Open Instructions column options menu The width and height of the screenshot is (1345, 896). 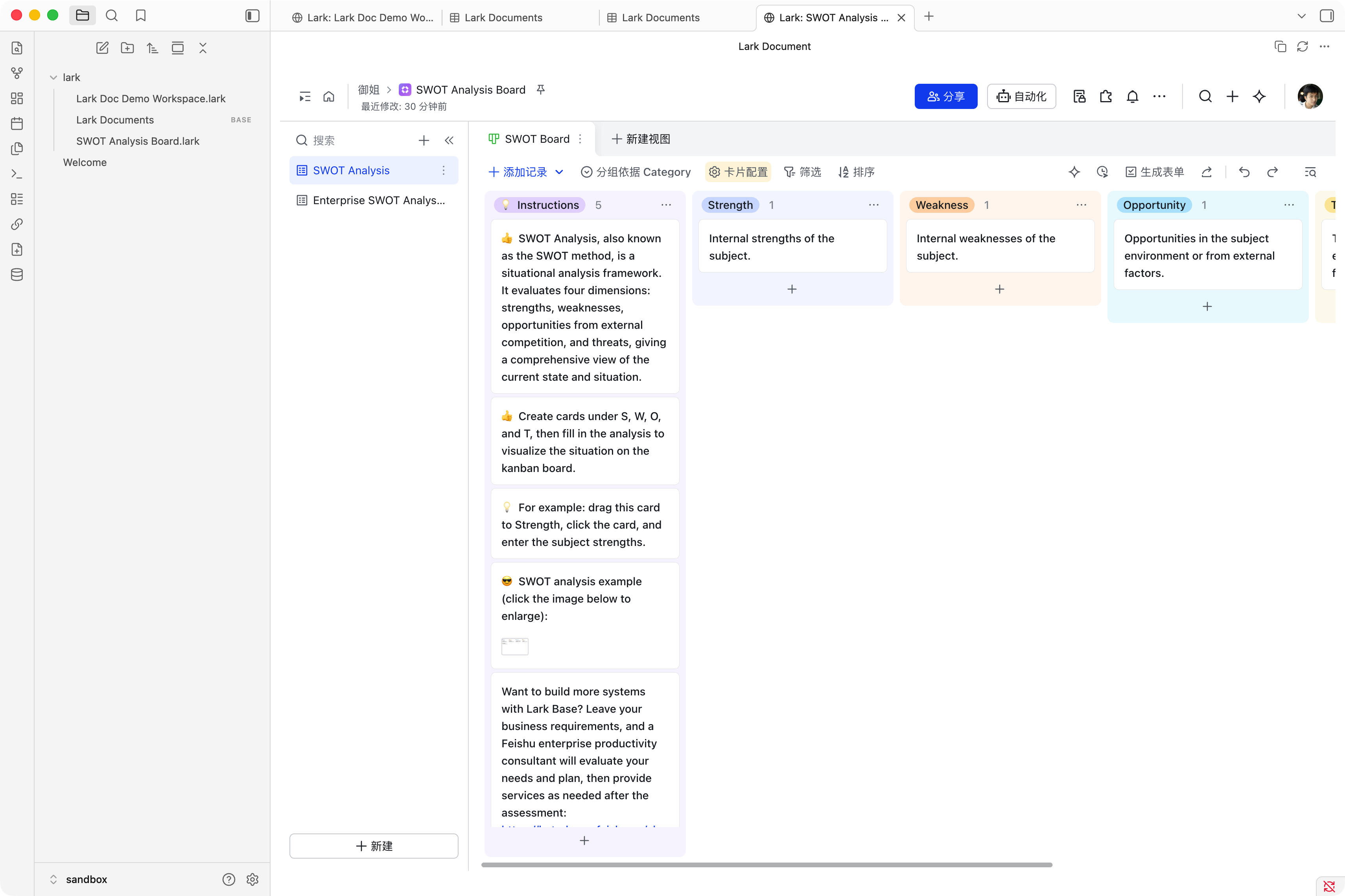coord(666,205)
